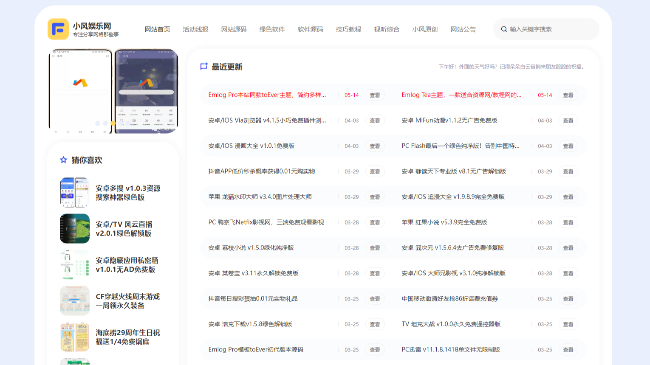
Task: Click 查看 beside the v3.4.0 post
Action: coord(375,197)
